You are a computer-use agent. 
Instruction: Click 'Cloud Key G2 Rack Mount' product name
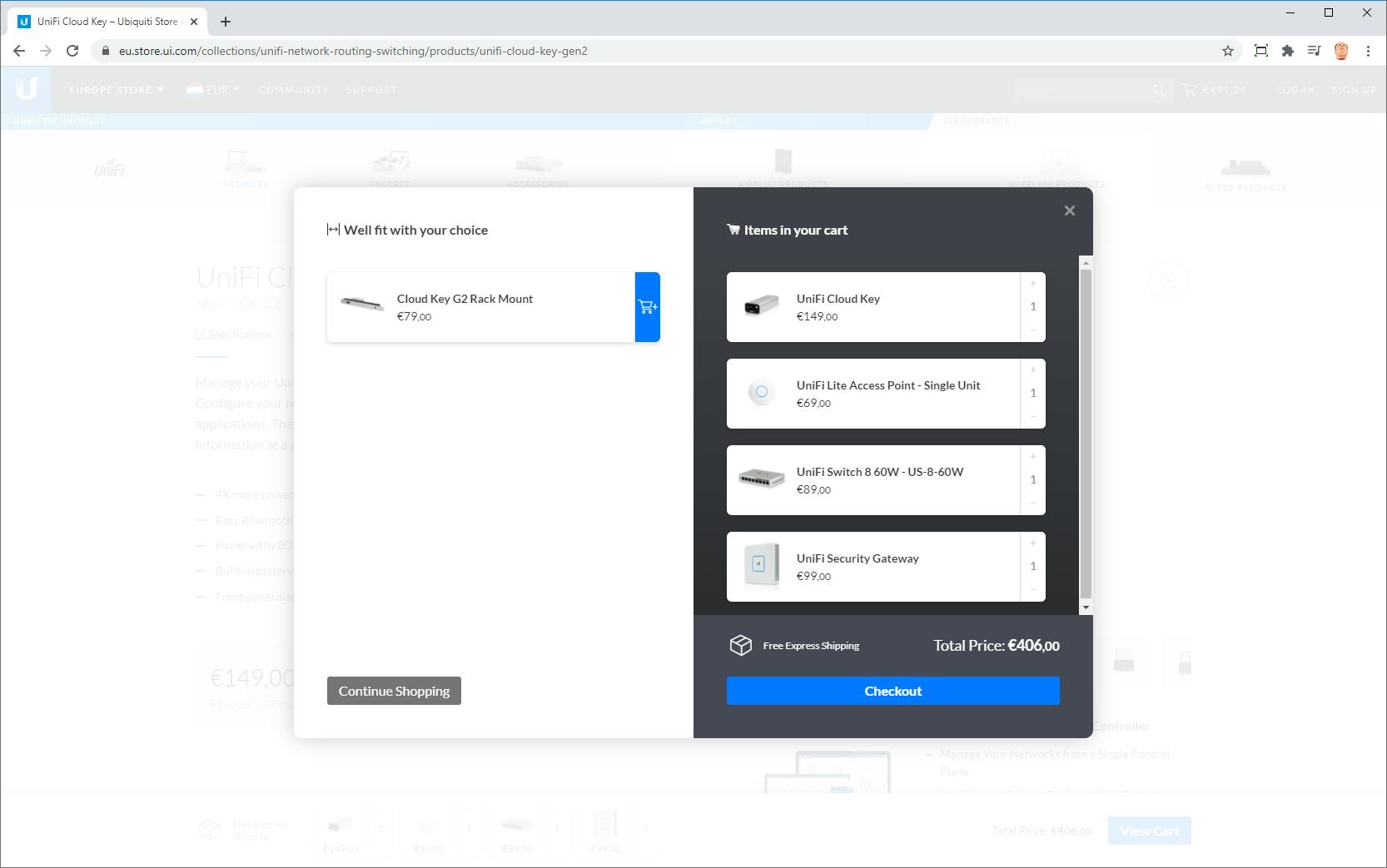pos(465,299)
